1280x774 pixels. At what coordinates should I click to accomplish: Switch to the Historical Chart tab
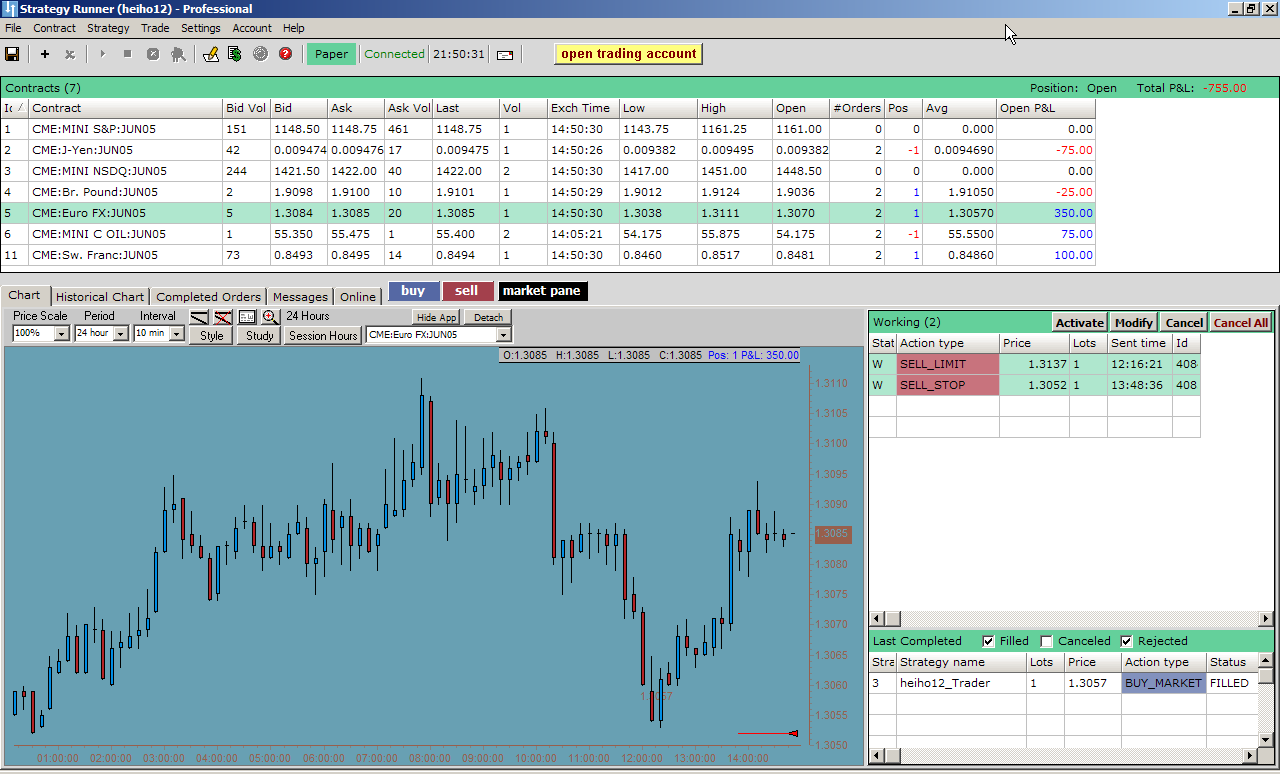tap(100, 297)
